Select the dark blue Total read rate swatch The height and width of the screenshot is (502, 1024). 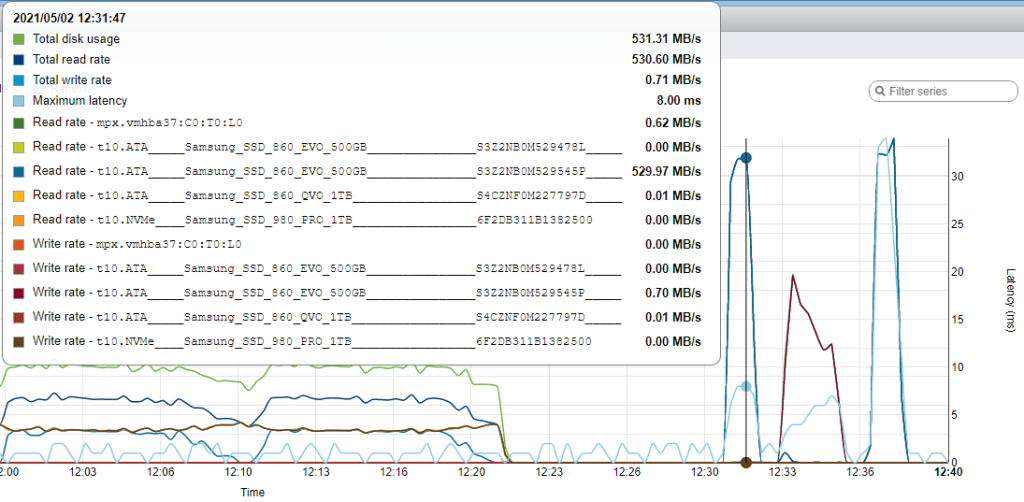19,60
